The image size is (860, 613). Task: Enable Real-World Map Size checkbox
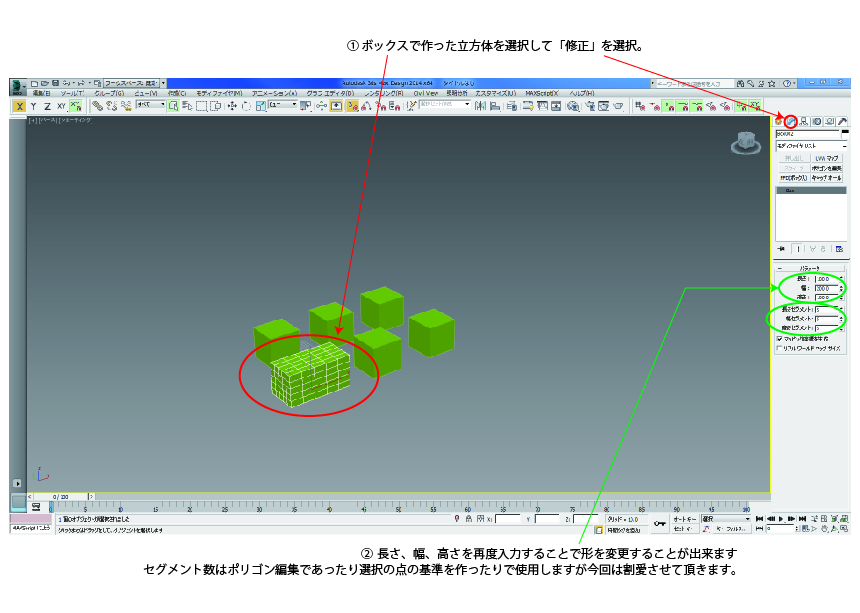(780, 347)
